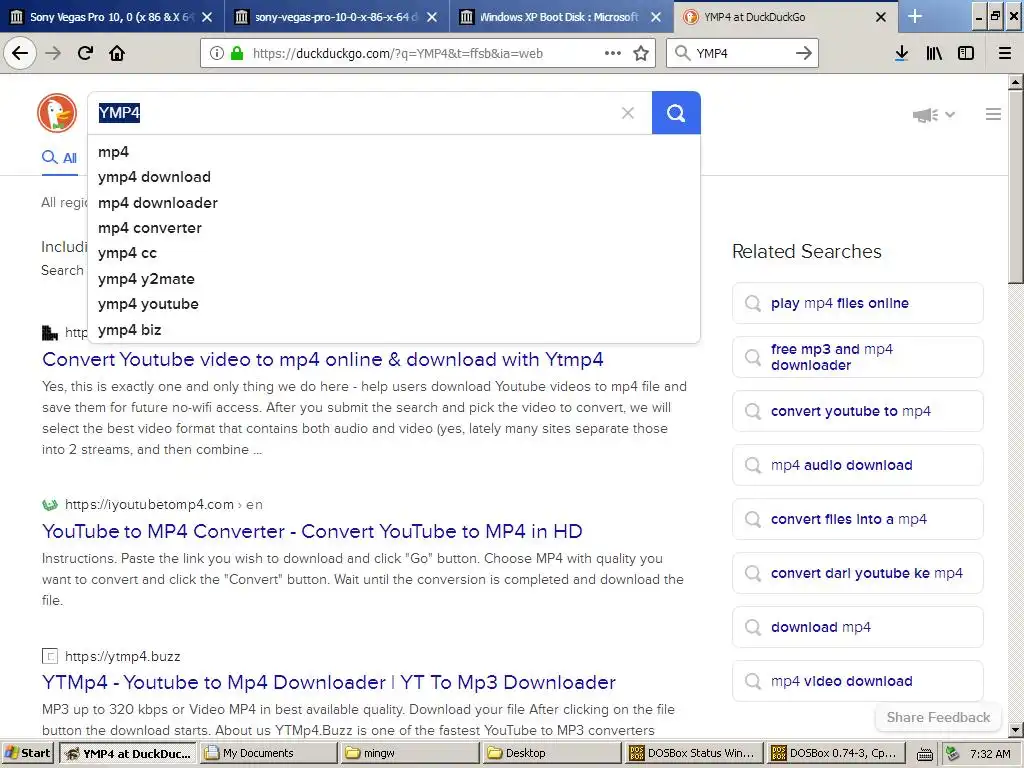Screen dimensions: 1024x768
Task: Select related search "mp4 audio download"
Action: click(857, 465)
